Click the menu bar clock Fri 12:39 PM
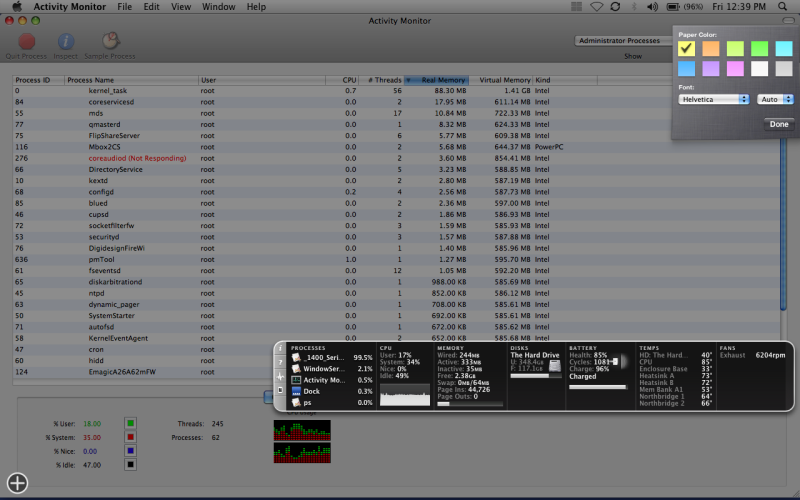The image size is (800, 500). [x=739, y=7]
